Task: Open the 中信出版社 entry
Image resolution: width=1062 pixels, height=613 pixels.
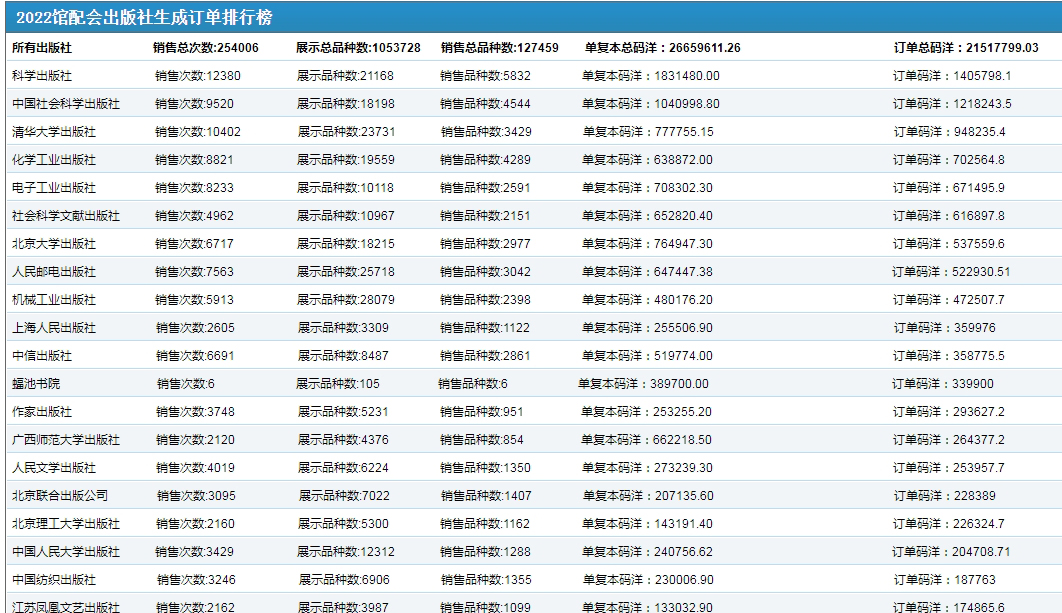Action: 42,356
